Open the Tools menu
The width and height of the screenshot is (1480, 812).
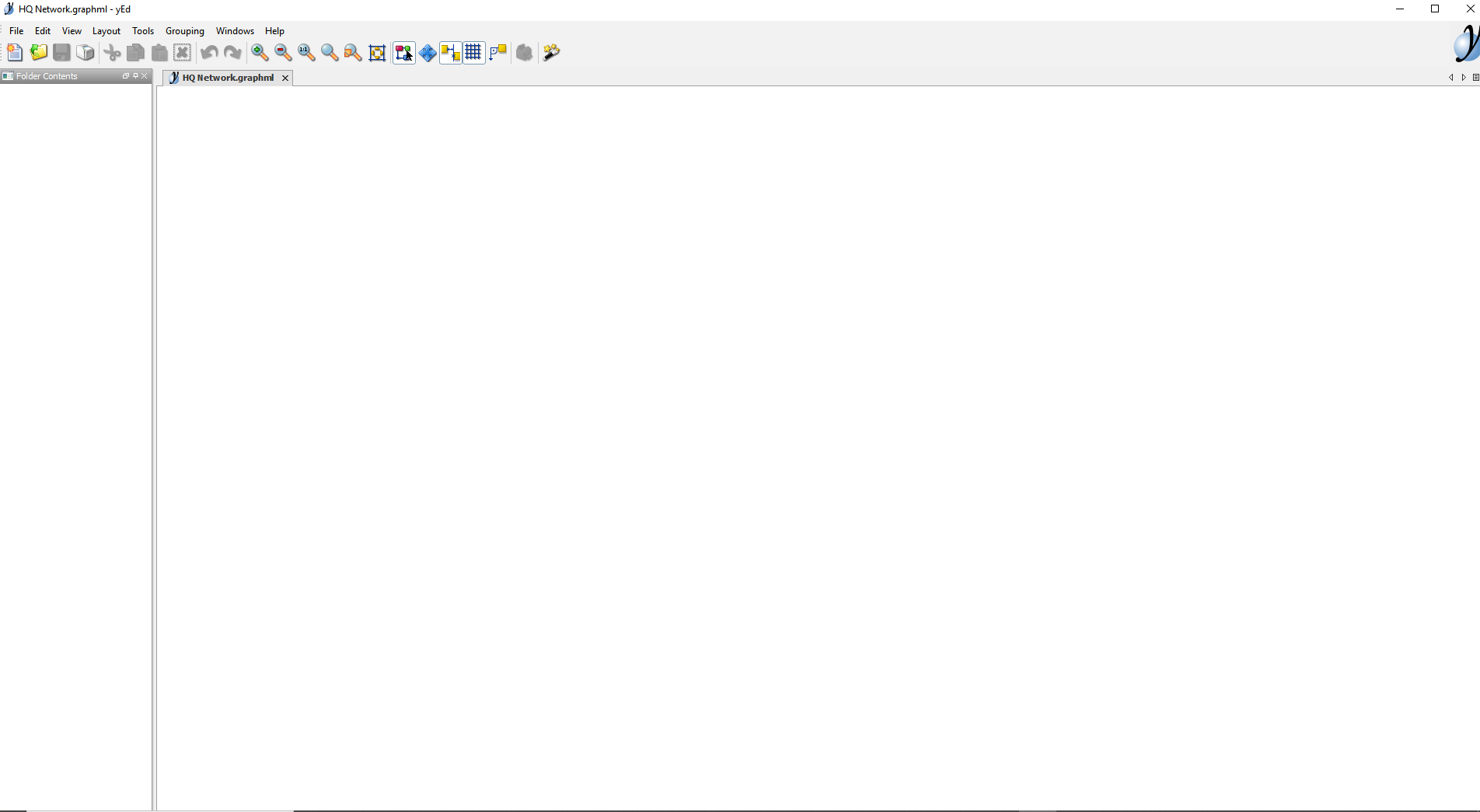(143, 31)
